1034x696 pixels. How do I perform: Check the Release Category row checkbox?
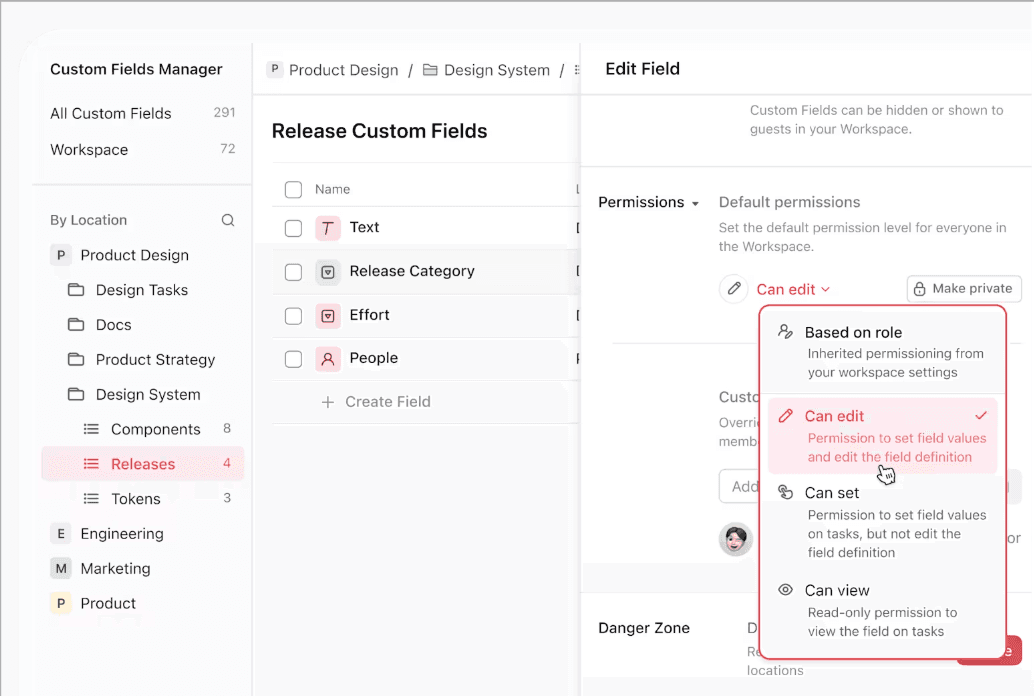click(x=293, y=272)
